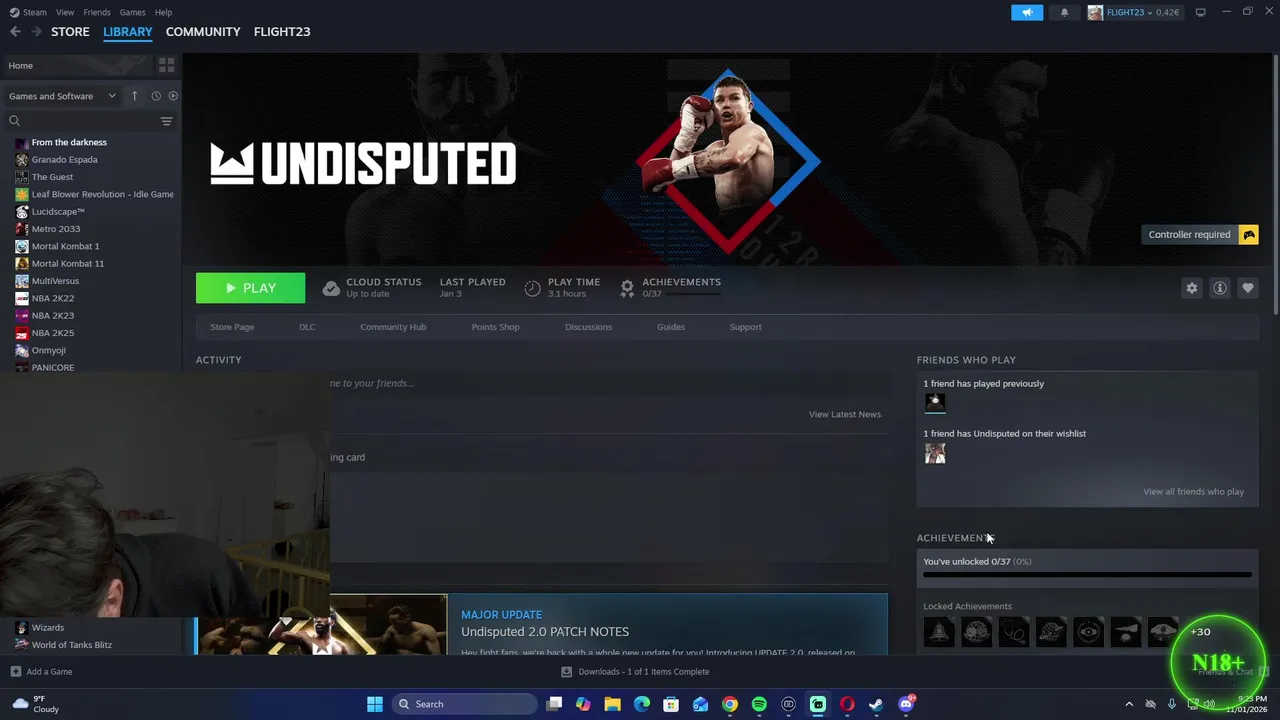Go forward with the right arrow

[x=36, y=32]
